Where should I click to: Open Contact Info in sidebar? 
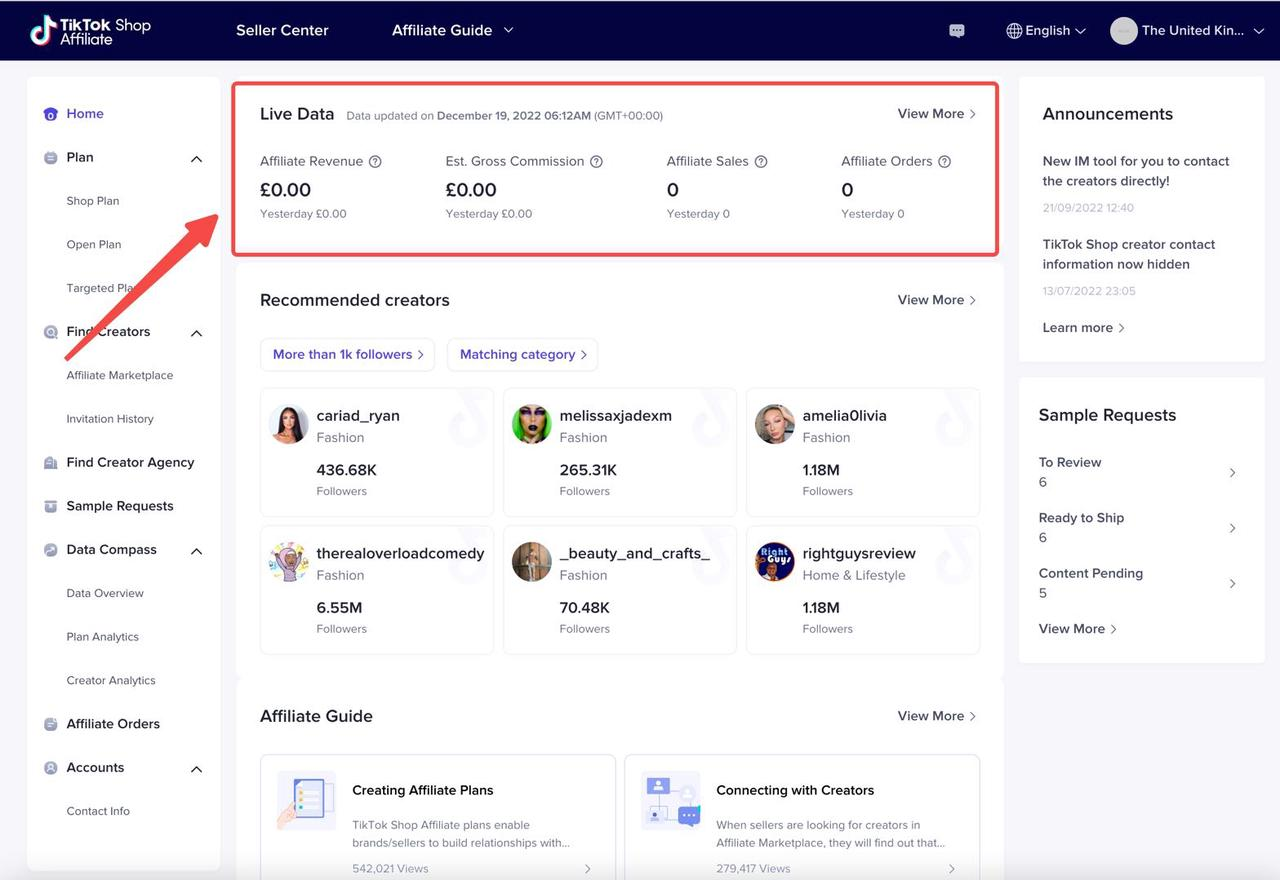tap(98, 812)
